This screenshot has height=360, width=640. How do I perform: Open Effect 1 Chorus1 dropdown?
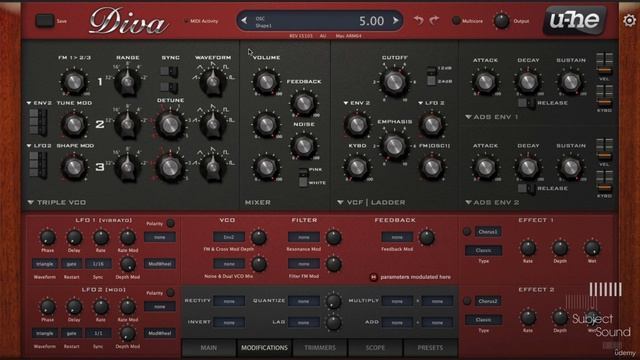point(488,232)
